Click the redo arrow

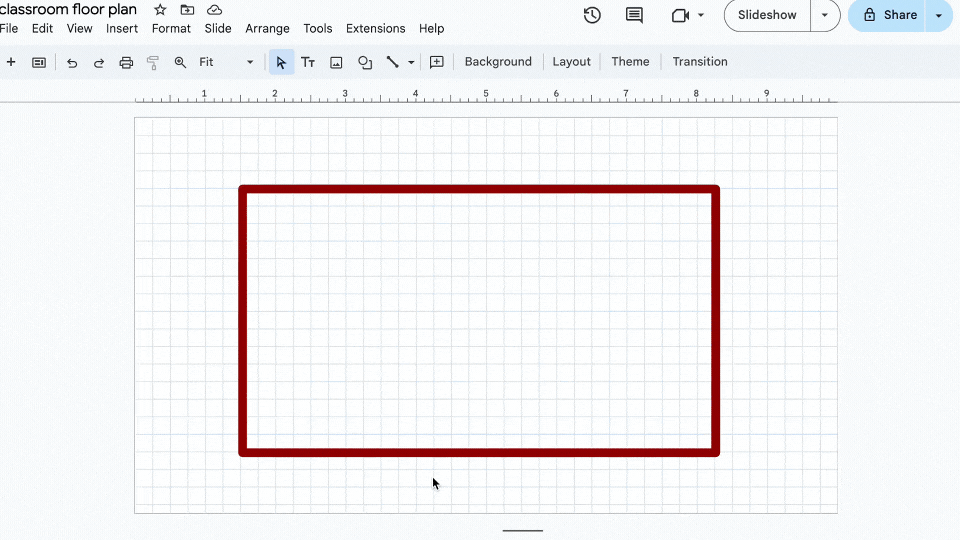click(x=99, y=62)
